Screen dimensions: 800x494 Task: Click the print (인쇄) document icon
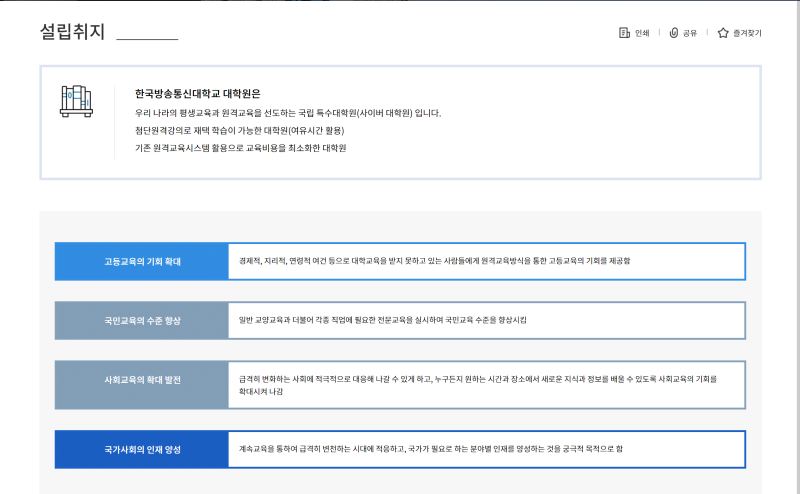pos(624,33)
